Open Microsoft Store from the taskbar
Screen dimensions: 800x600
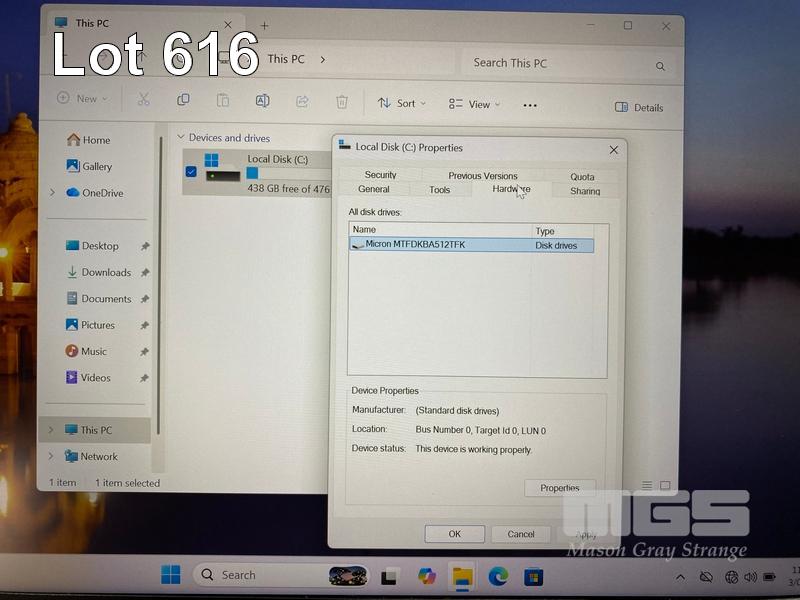[x=534, y=577]
